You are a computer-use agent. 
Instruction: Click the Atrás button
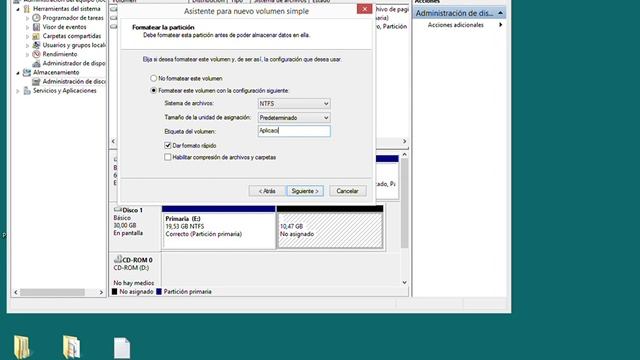coord(267,191)
